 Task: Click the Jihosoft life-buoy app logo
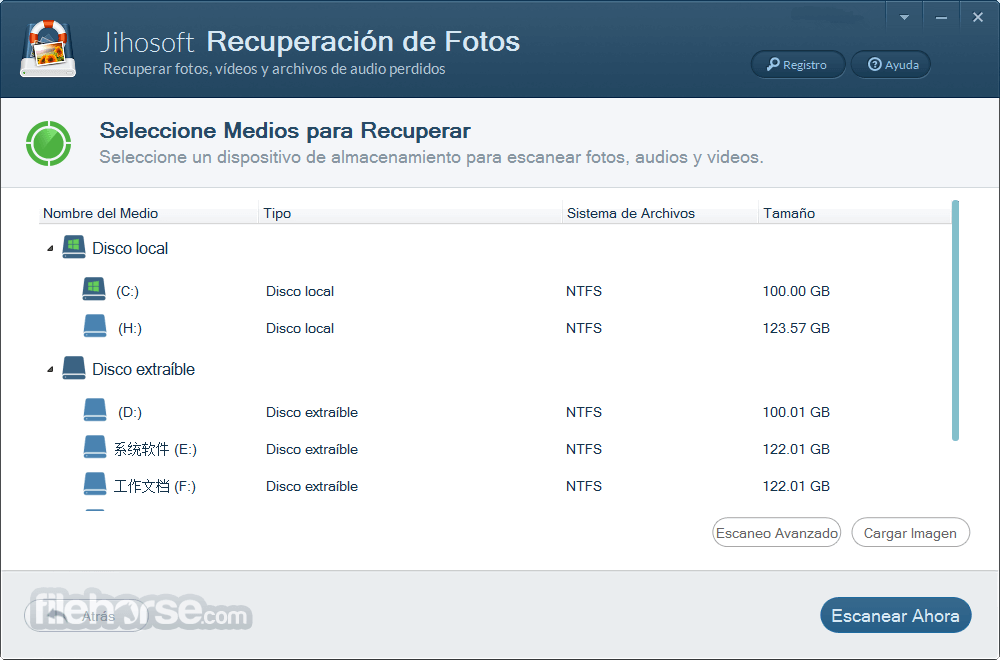tap(48, 49)
